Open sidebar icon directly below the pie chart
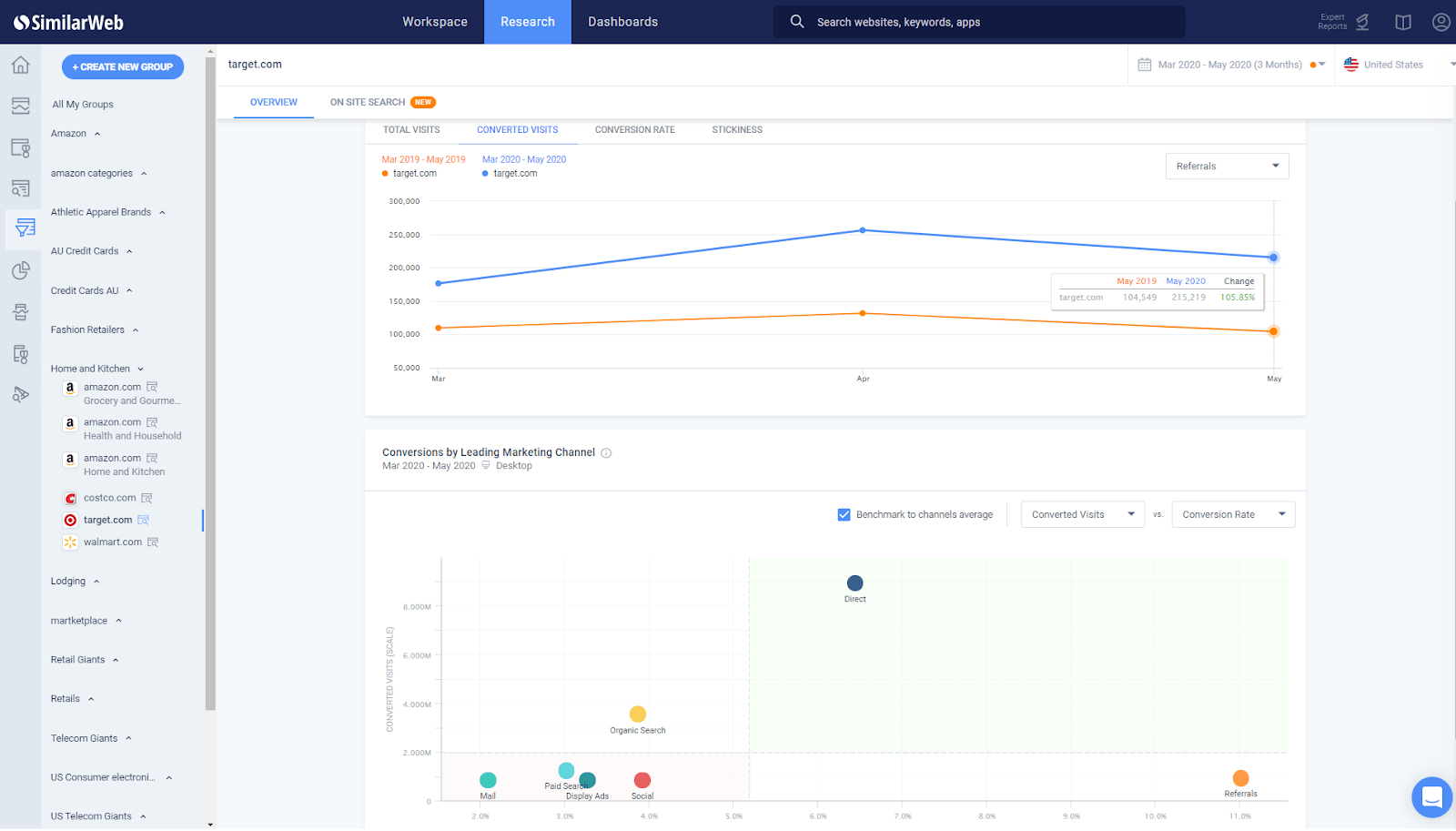1456x831 pixels. tap(21, 312)
